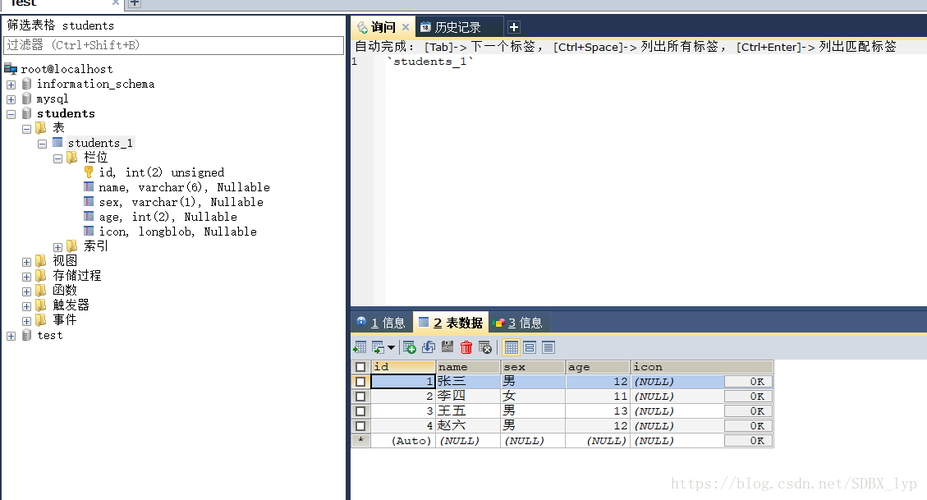Viewport: 927px width, 500px height.
Task: Click the 触发器 folder icon
Action: click(x=41, y=304)
